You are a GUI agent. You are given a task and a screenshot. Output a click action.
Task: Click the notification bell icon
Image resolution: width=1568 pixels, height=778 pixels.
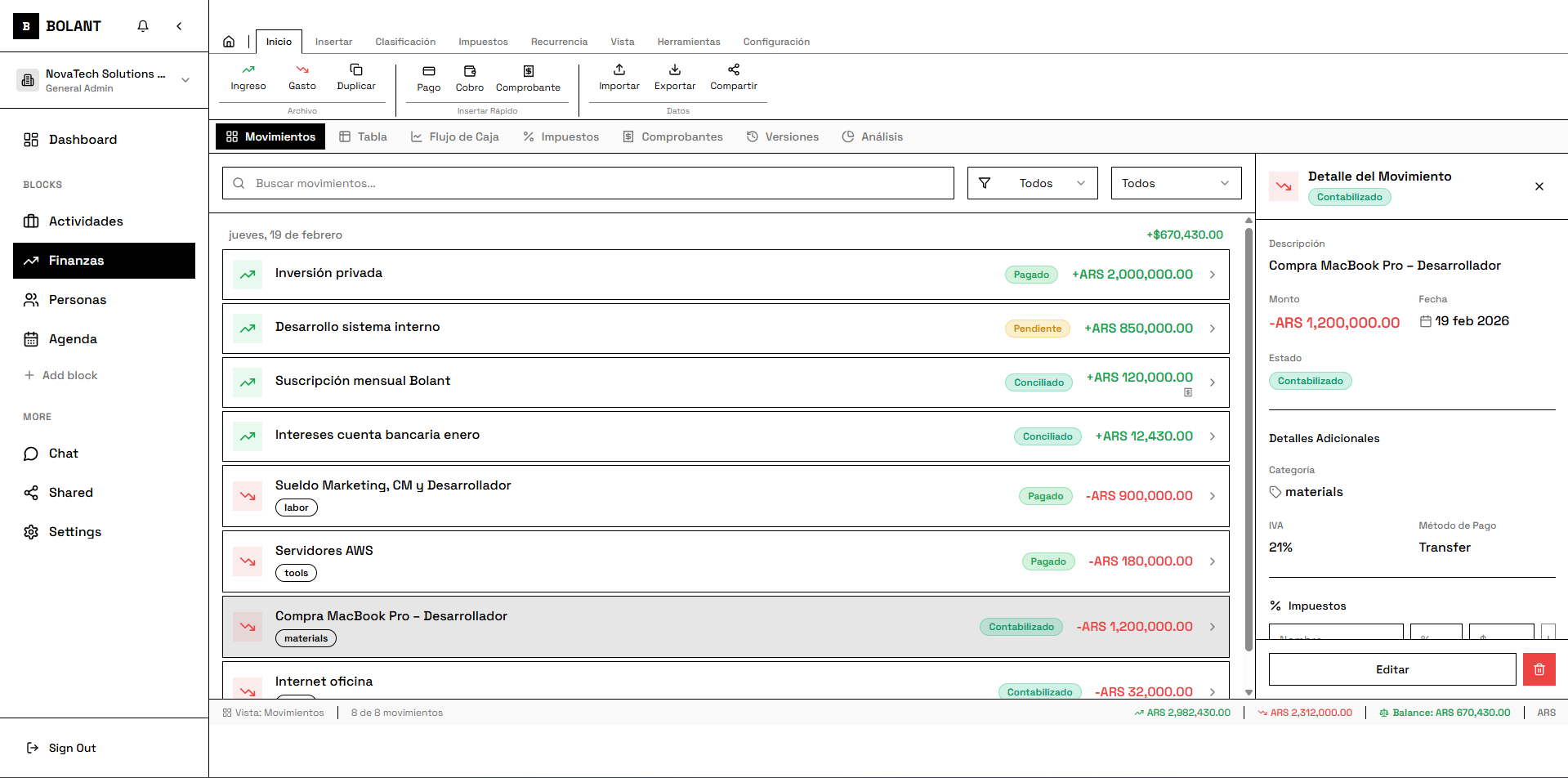[142, 25]
